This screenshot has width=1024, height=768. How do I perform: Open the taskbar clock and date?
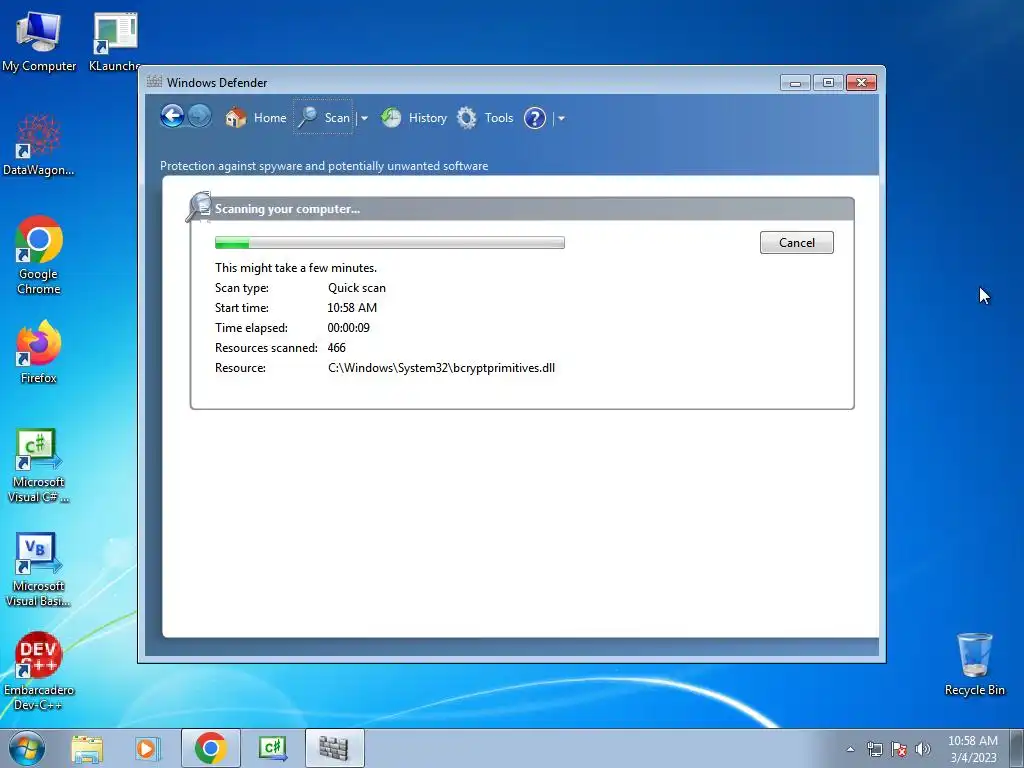(973, 749)
